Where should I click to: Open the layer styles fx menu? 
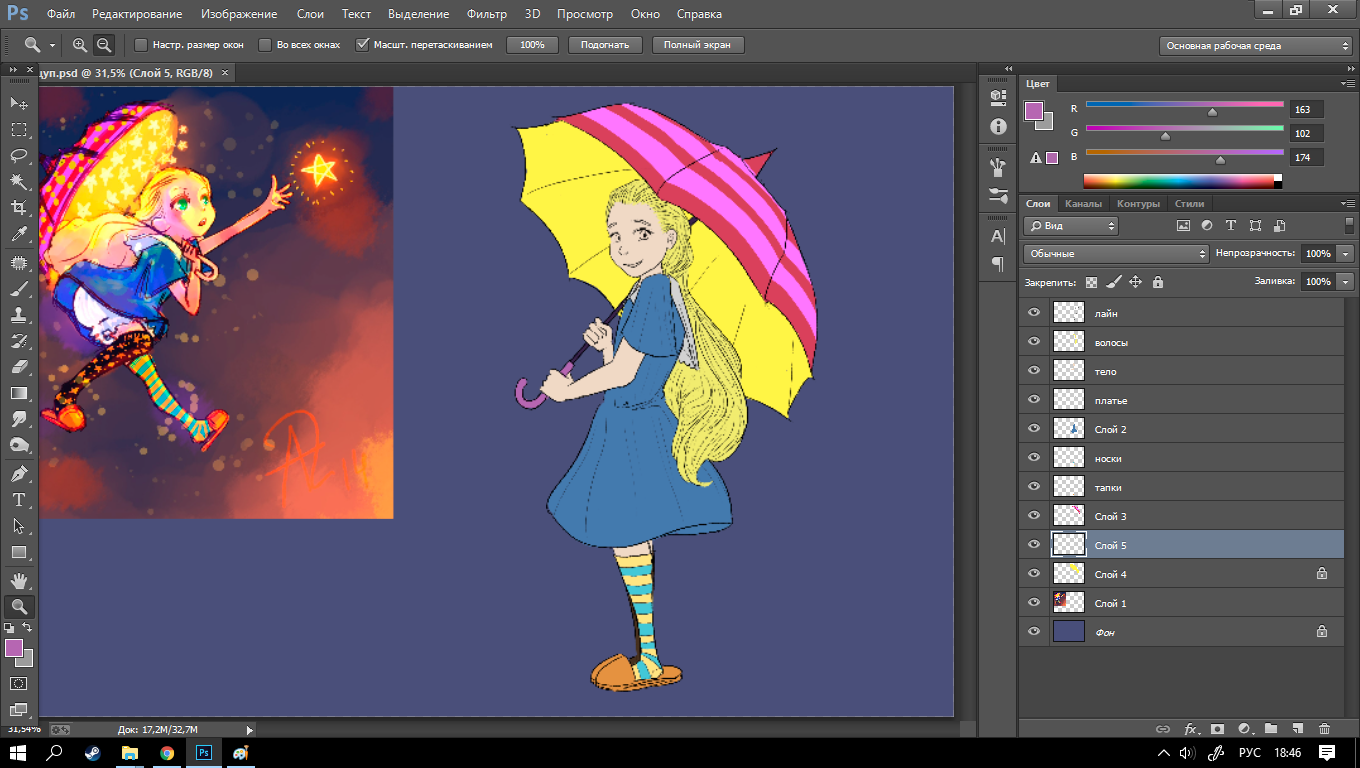1191,730
